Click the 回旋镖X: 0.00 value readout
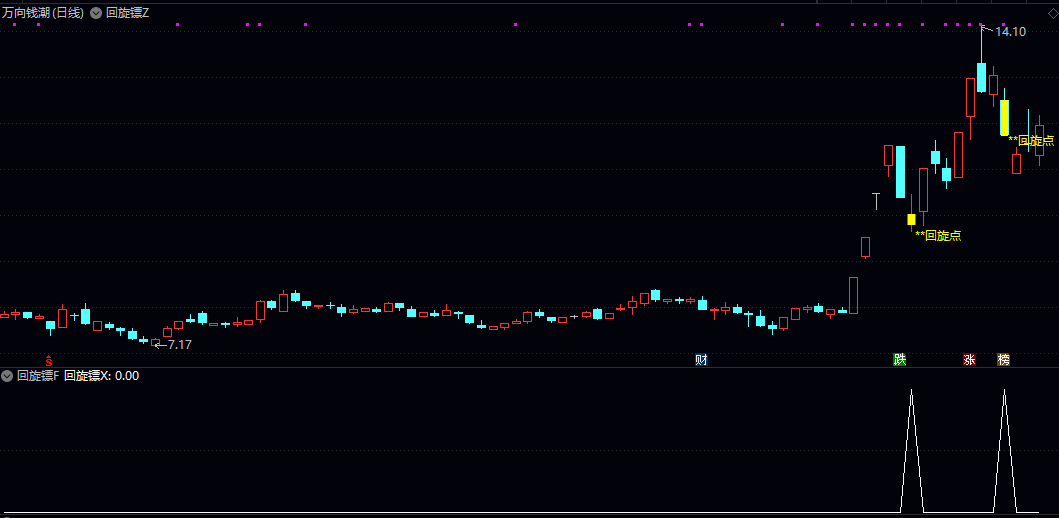 101,375
